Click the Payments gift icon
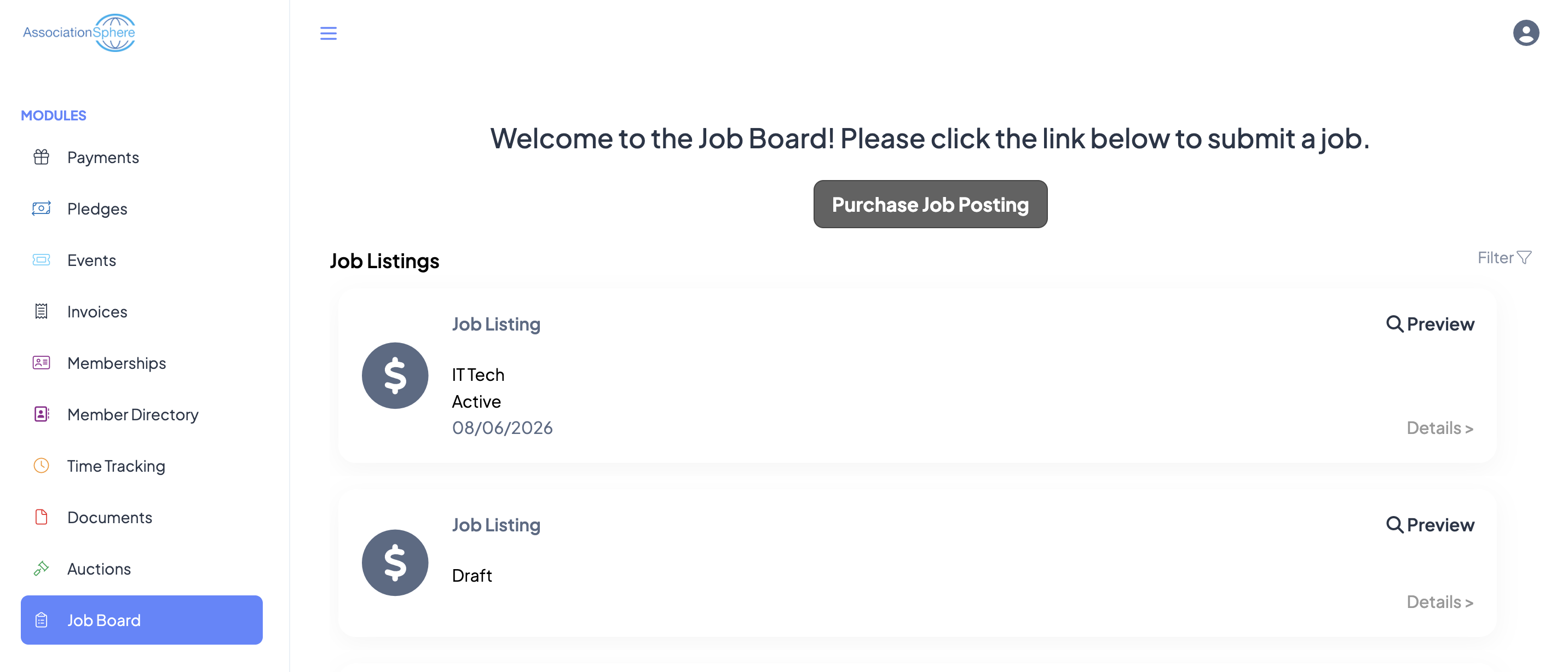Viewport: 1568px width, 672px height. pyautogui.click(x=42, y=157)
